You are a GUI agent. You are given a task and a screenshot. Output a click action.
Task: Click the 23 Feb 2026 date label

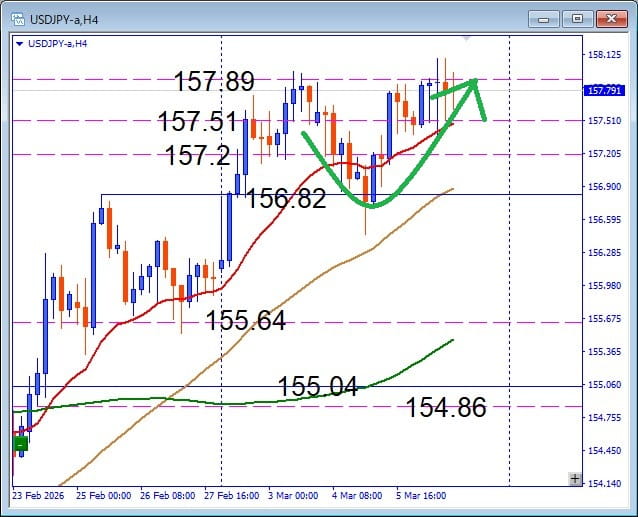tap(38, 495)
